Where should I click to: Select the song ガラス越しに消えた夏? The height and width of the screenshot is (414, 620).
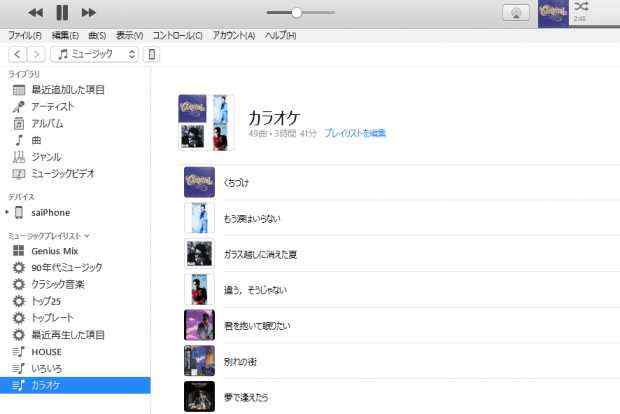[260, 254]
